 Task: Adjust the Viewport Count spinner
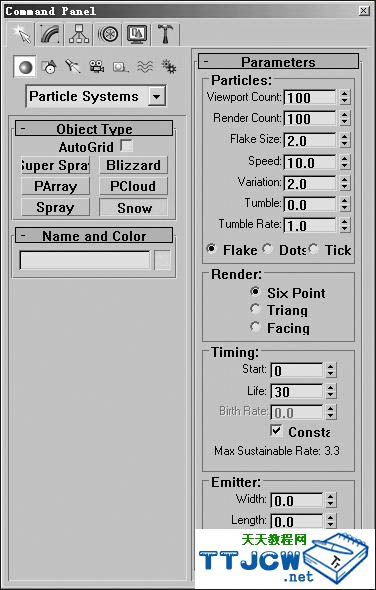click(x=344, y=98)
